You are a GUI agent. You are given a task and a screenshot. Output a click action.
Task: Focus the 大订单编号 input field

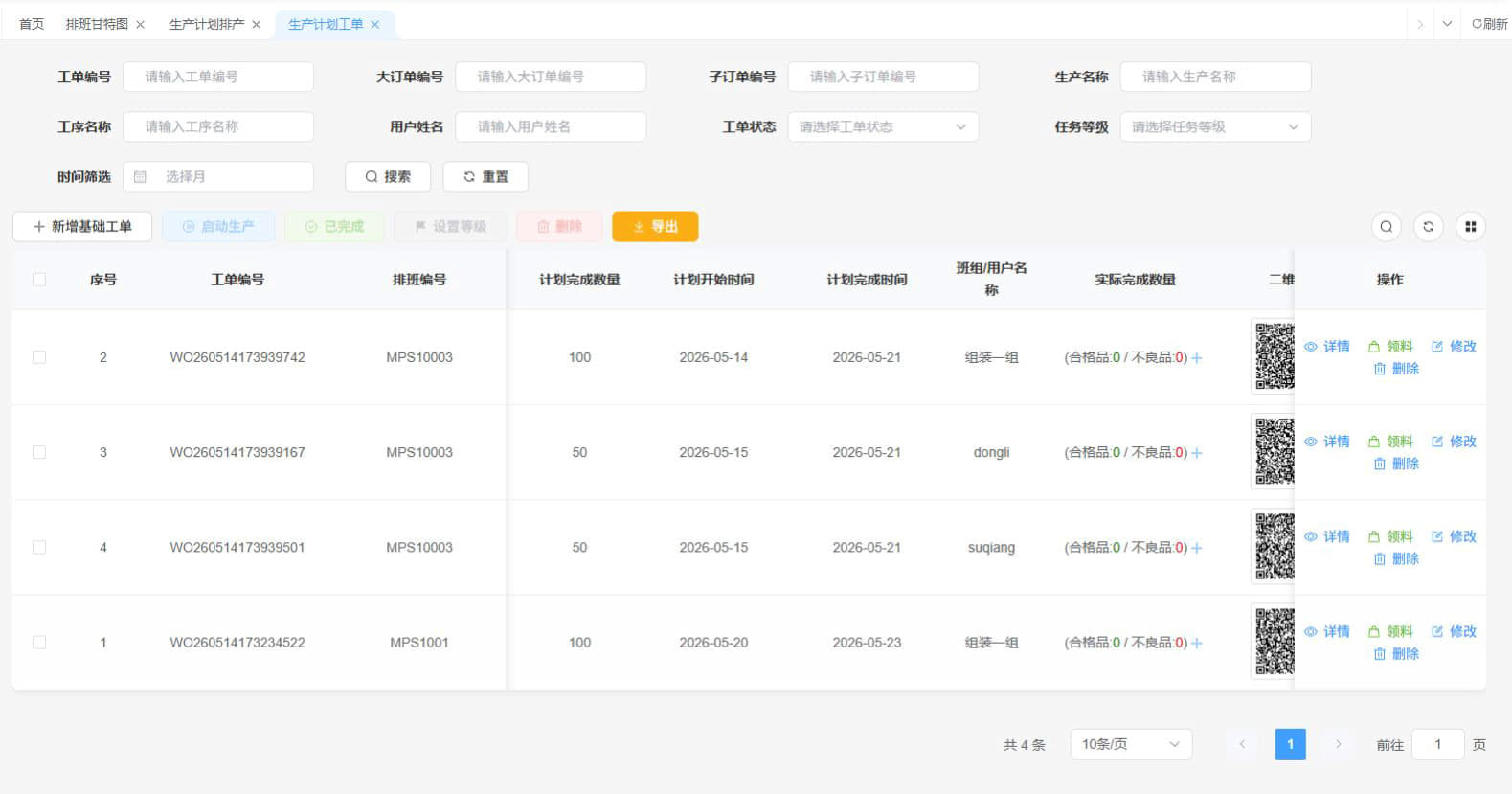[x=551, y=77]
